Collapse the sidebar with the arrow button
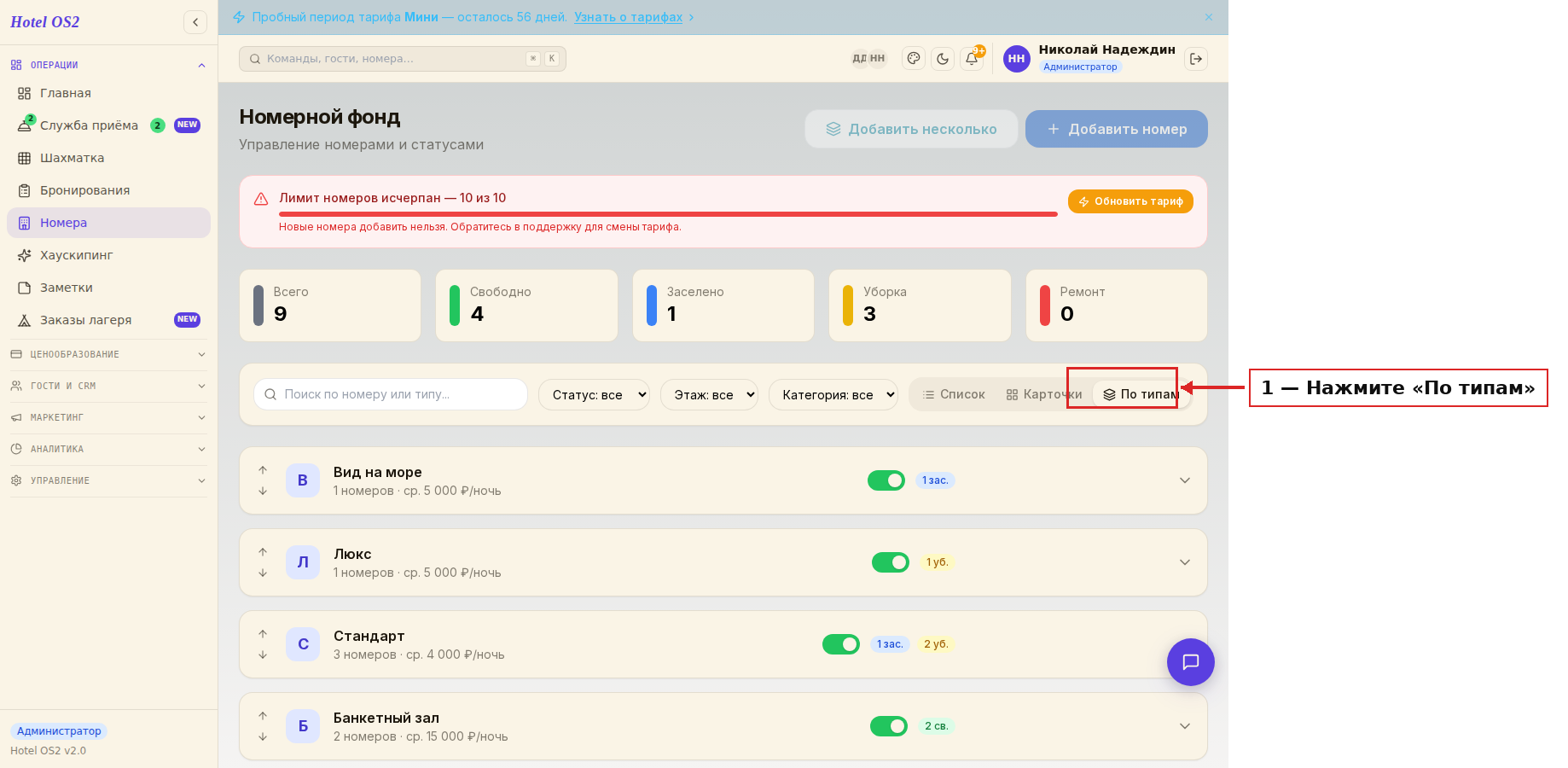1568x768 pixels. coord(195,22)
